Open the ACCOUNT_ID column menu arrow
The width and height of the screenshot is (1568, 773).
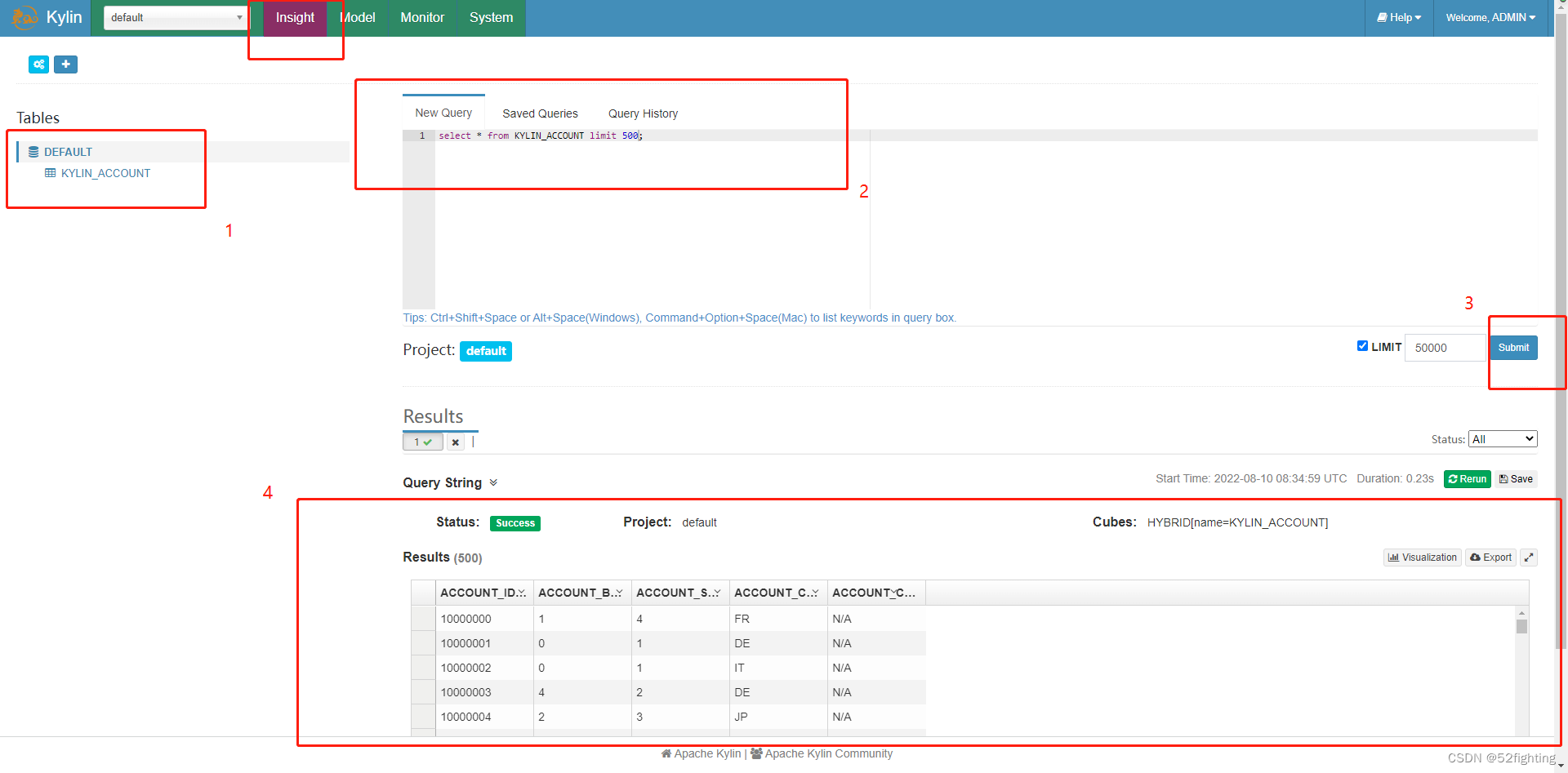(522, 593)
